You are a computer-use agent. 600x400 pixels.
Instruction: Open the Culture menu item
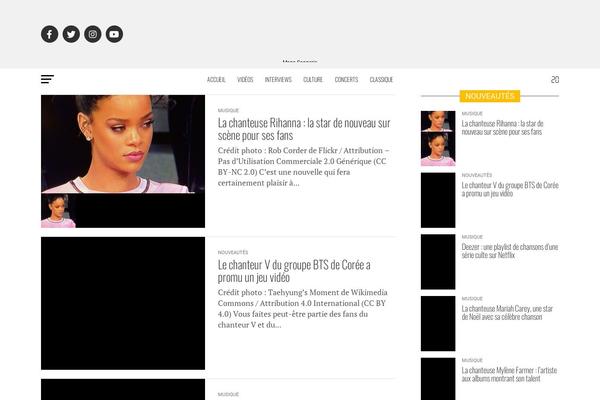coord(313,80)
